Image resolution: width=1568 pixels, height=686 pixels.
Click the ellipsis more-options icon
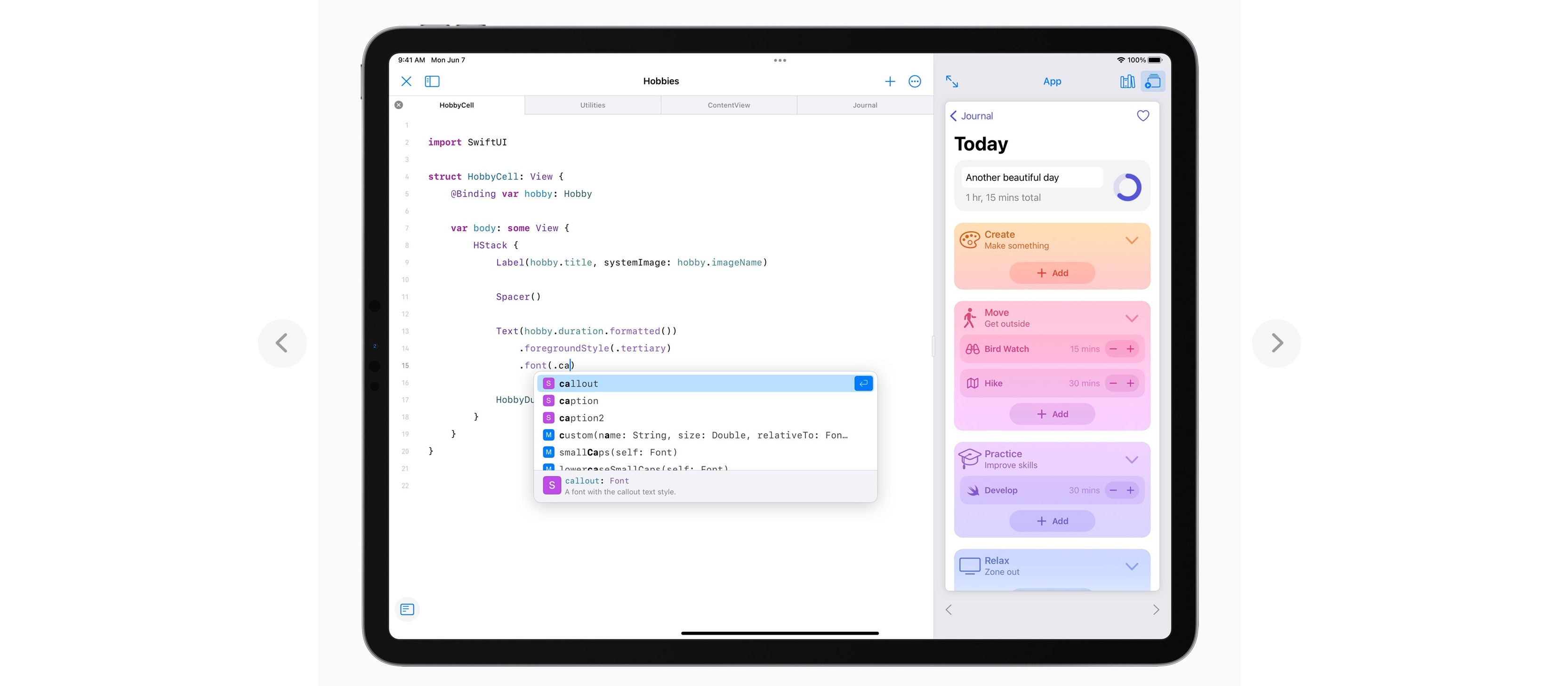point(915,81)
